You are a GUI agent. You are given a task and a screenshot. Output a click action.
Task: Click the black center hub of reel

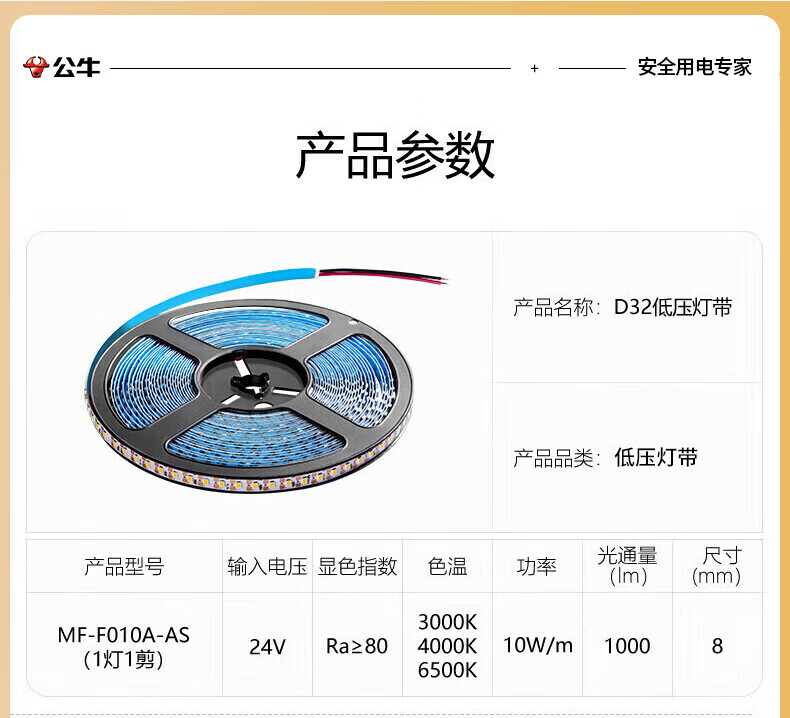[x=250, y=381]
